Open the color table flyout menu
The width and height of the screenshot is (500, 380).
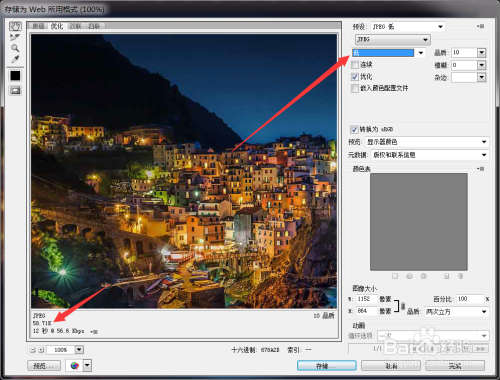pos(481,169)
